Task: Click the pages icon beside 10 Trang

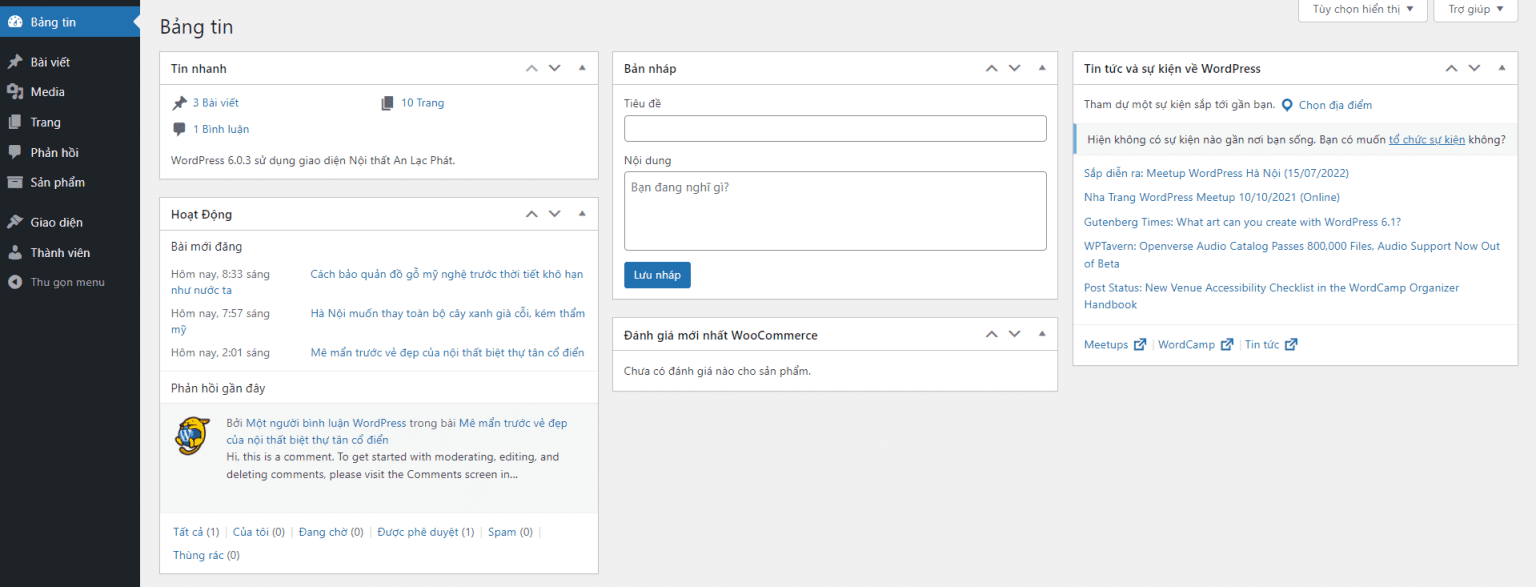Action: tap(388, 103)
